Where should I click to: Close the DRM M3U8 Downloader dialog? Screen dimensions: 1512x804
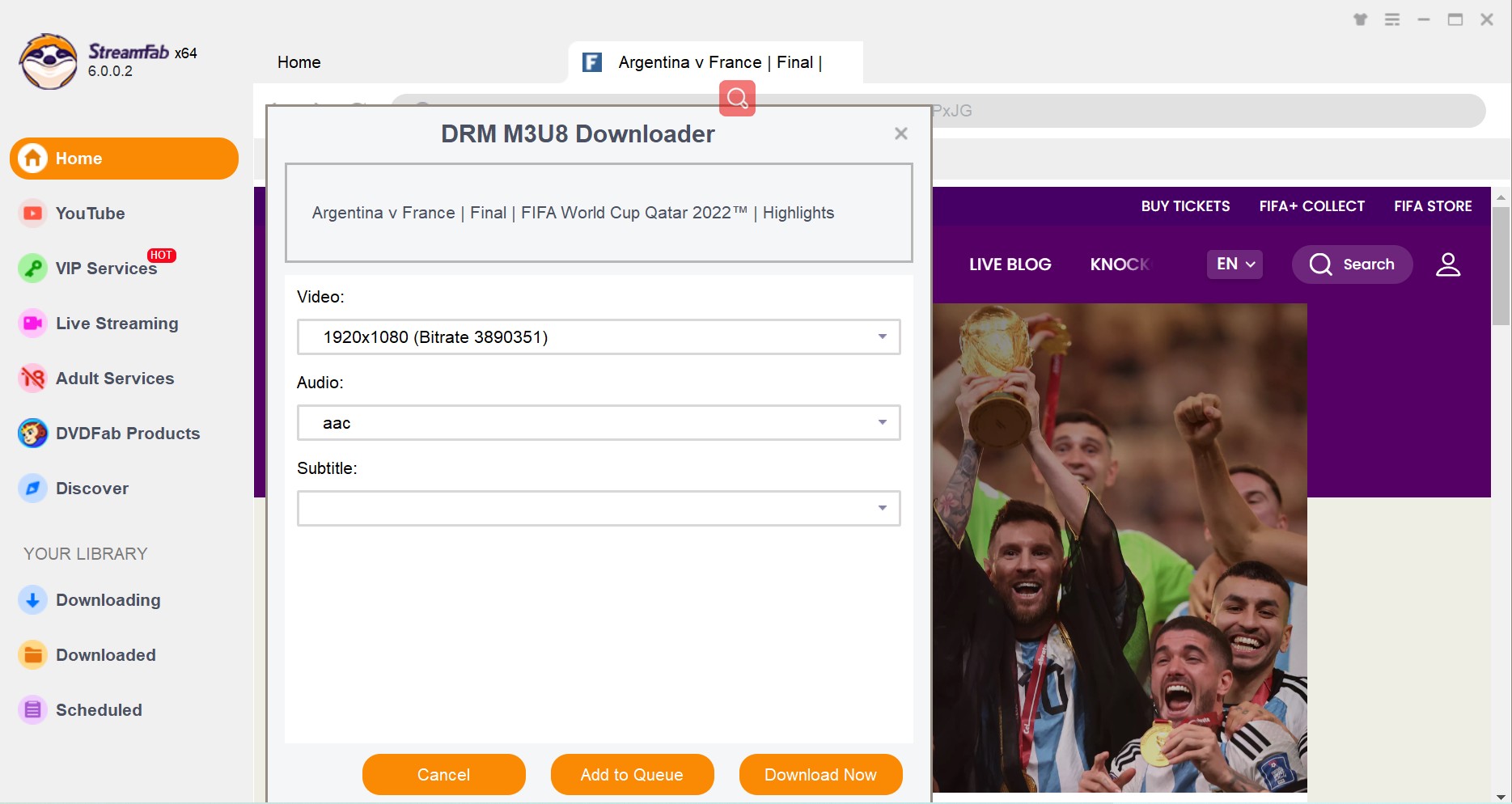tap(901, 133)
